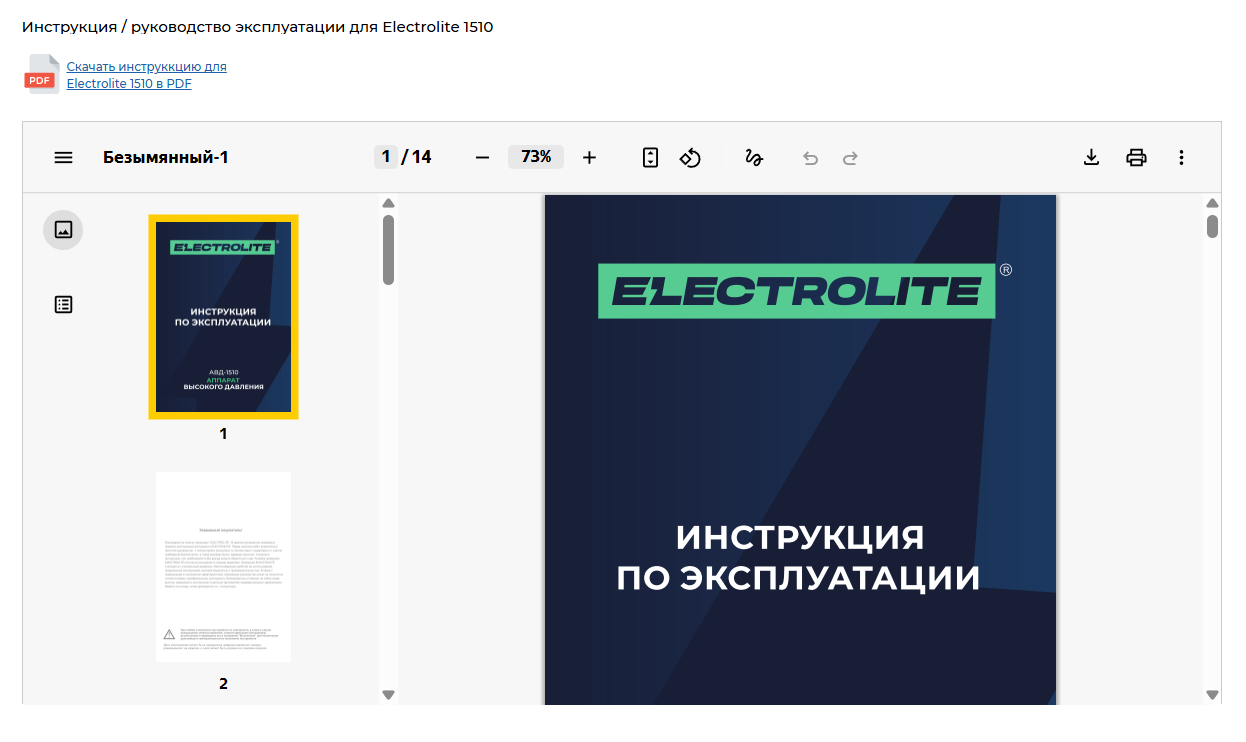This screenshot has height=742, width=1246.
Task: Click the zoom out minus icon
Action: pos(482,157)
